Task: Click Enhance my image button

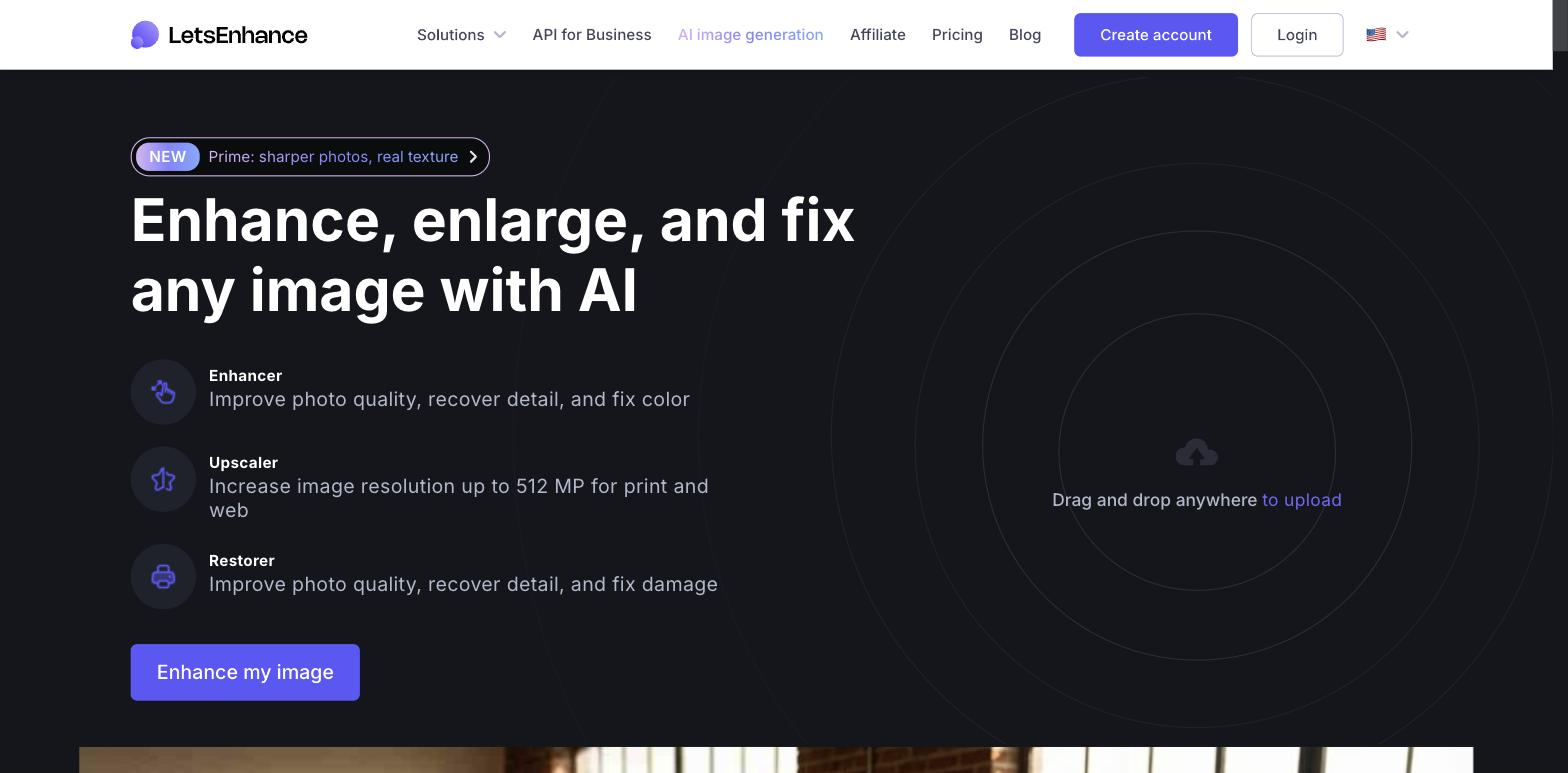Action: [x=245, y=672]
